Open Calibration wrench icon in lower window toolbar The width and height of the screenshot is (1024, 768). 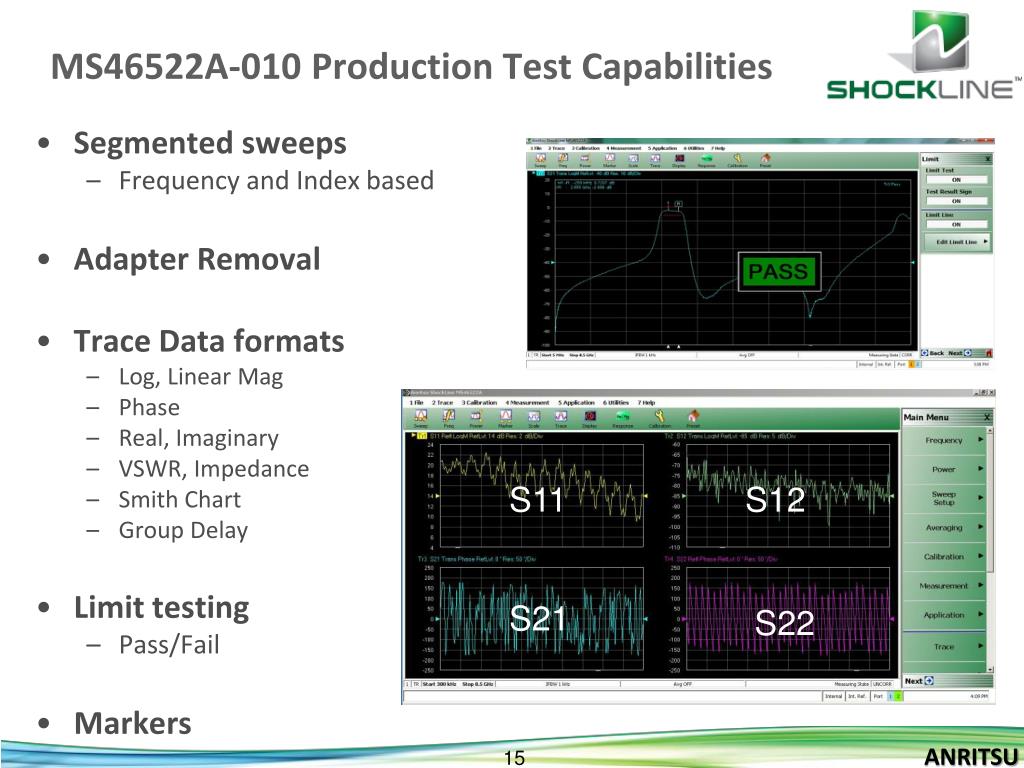(660, 418)
